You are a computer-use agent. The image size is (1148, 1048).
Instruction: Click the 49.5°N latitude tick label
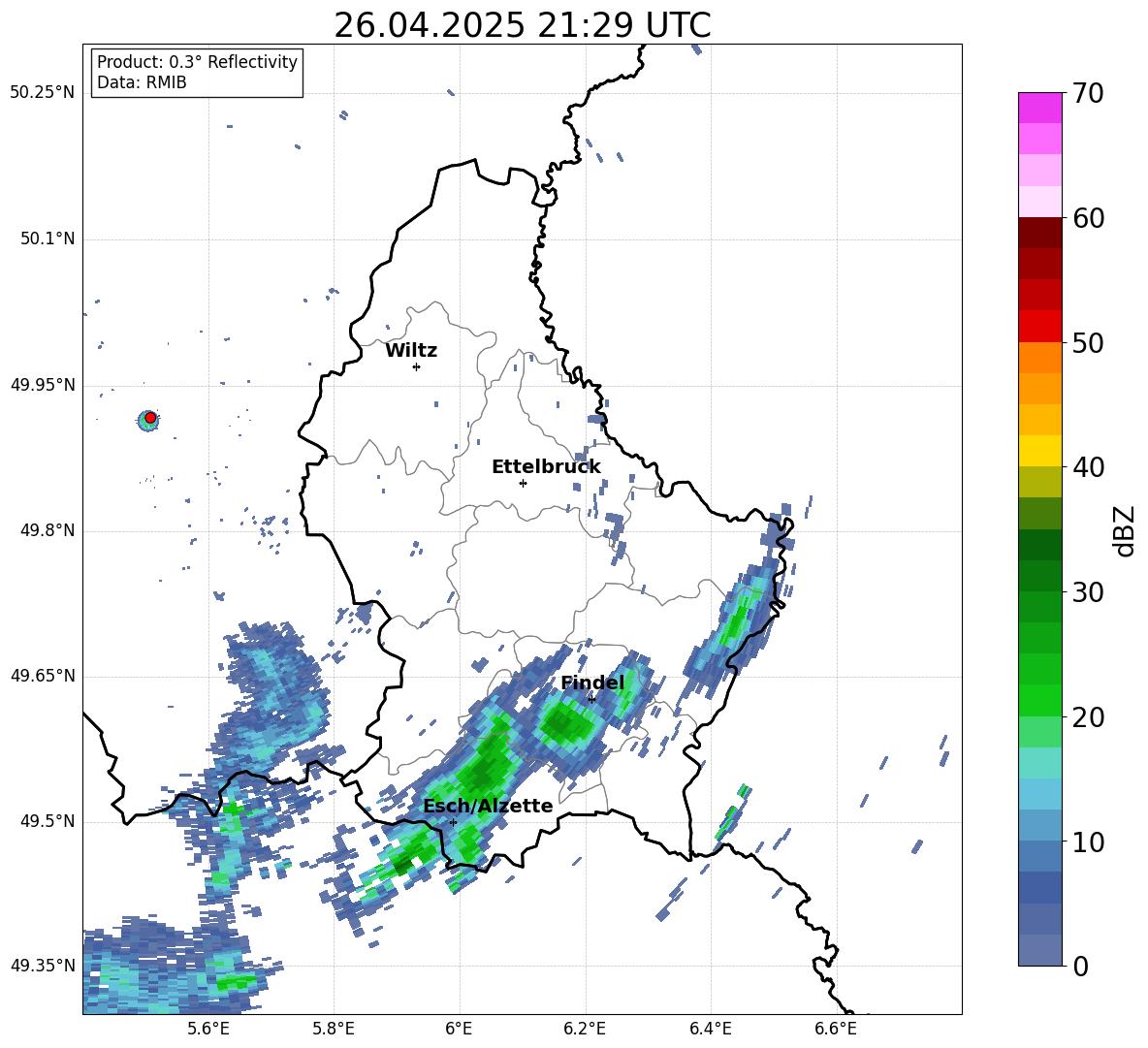(x=47, y=820)
